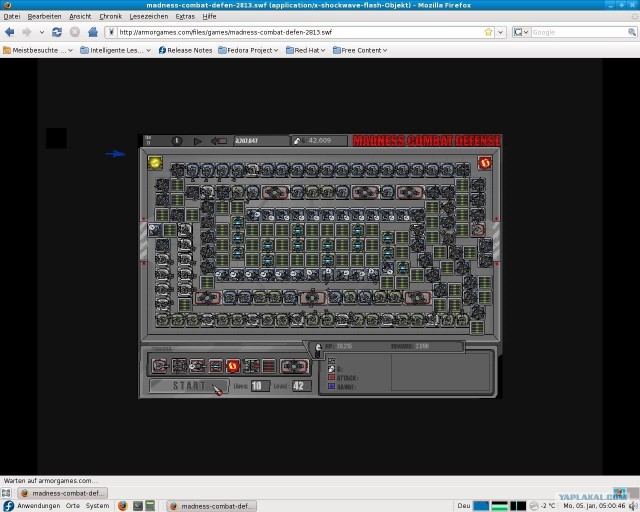Click the game play arrow button
Screen dimensions: 640x512
point(198,141)
